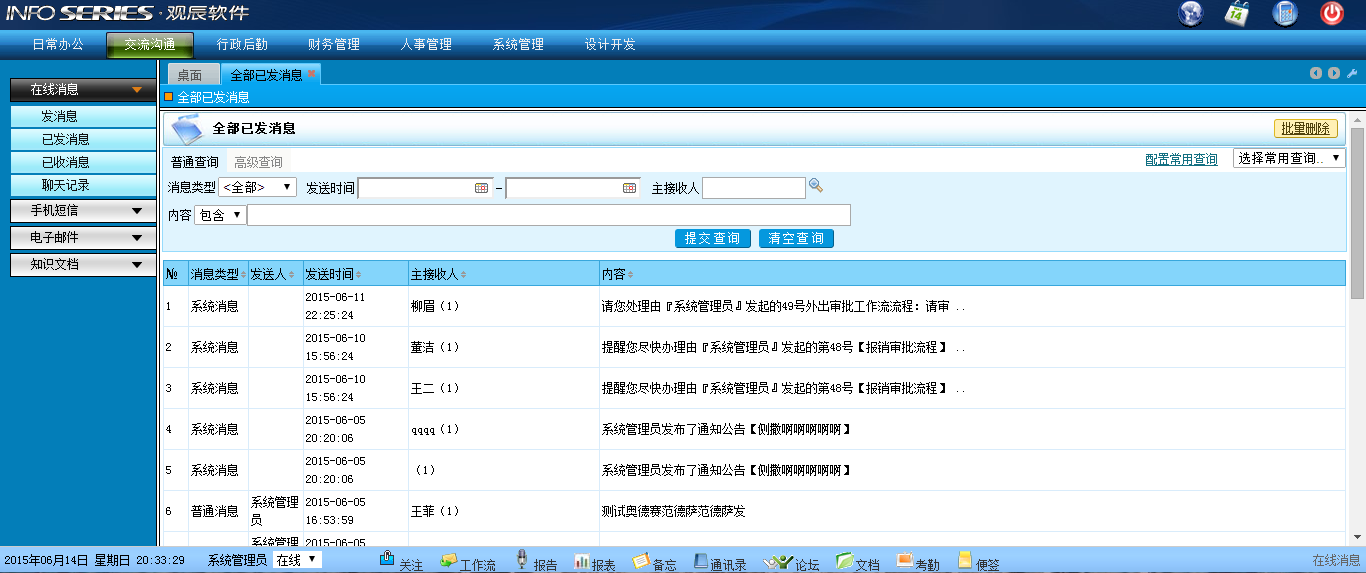This screenshot has width=1366, height=573.
Task: Open 考勤 in the bottom bar
Action: pos(918,562)
